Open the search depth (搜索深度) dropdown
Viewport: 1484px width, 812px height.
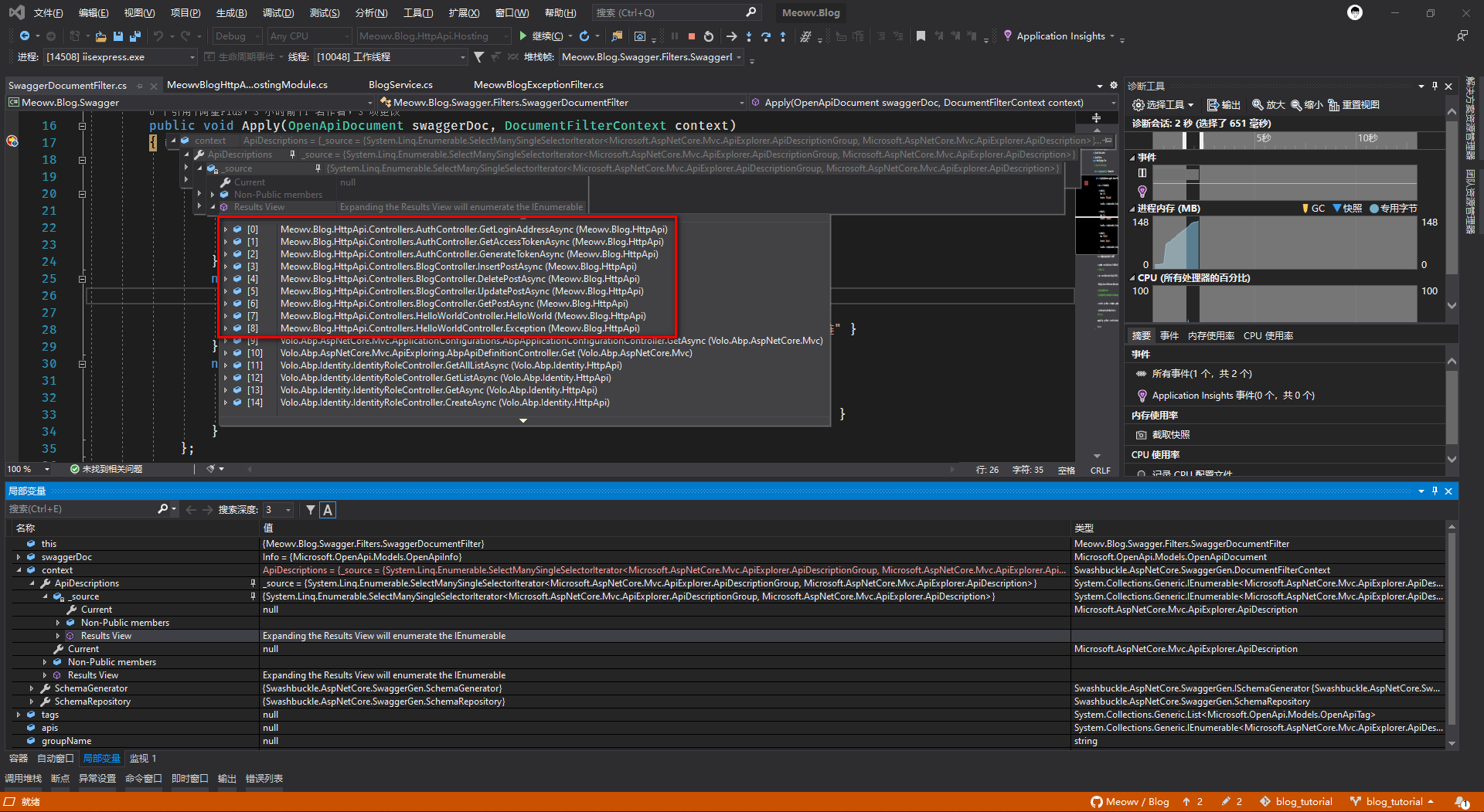click(x=288, y=510)
